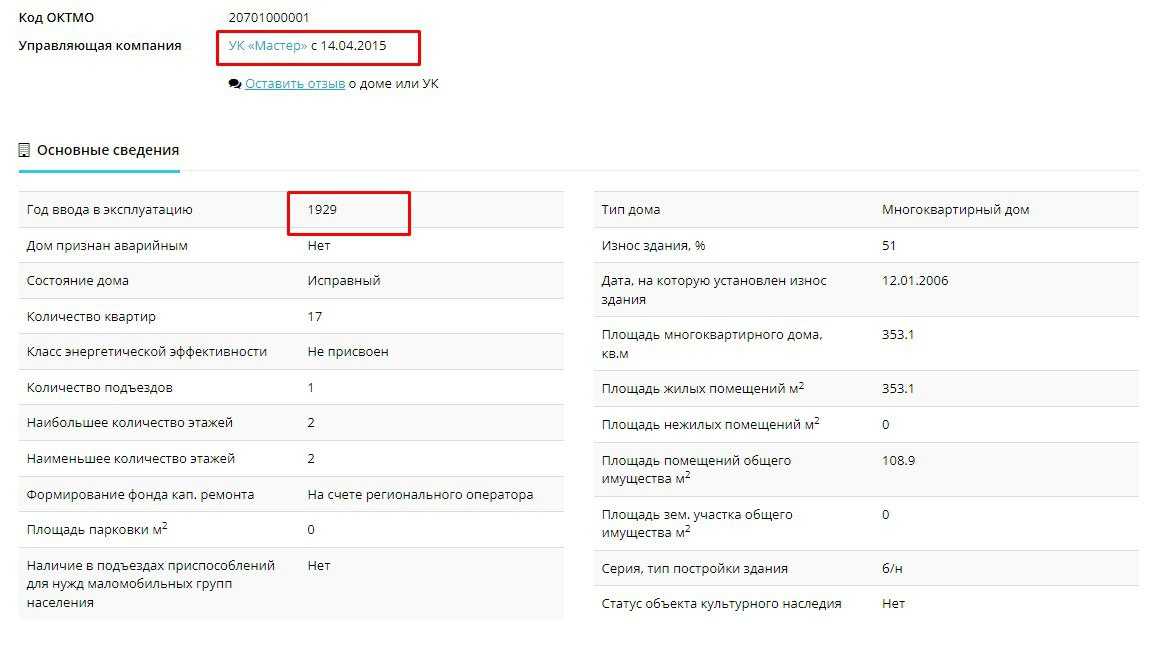This screenshot has height=648, width=1149.
Task: Select the common property area value 108.9
Action: [898, 461]
